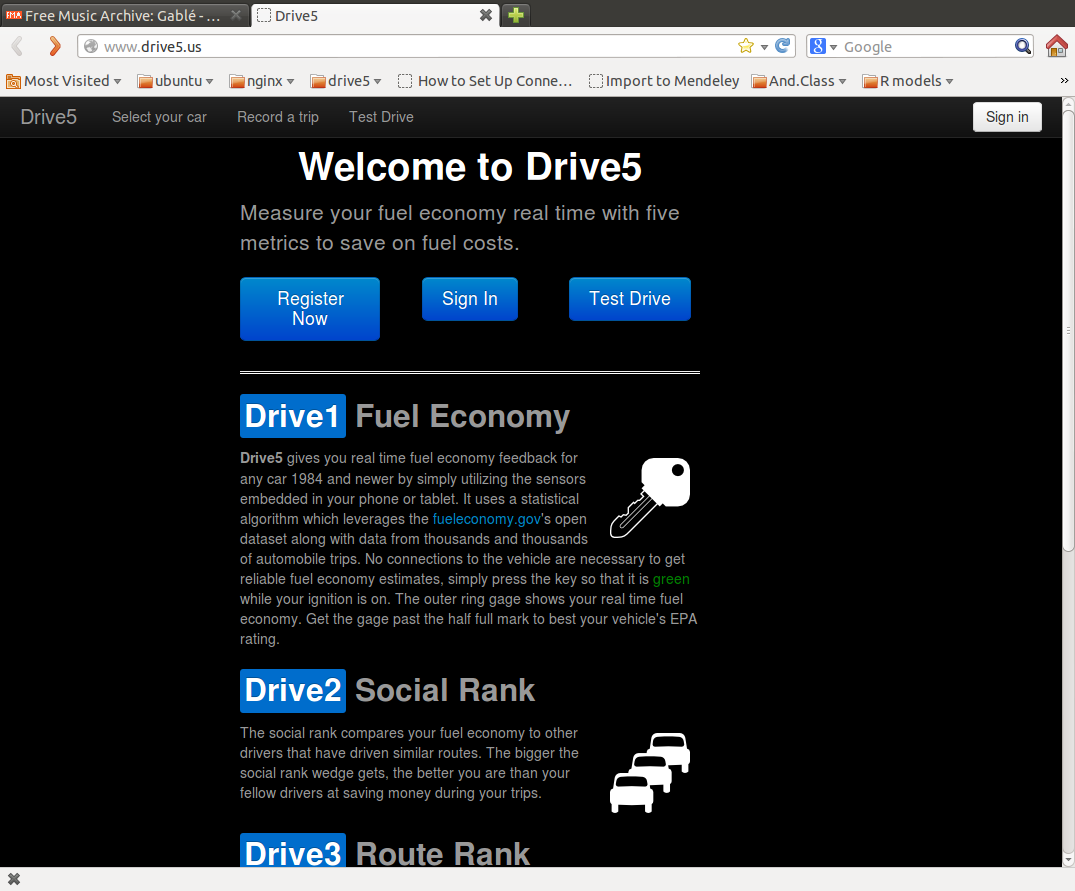The height and width of the screenshot is (891, 1075).
Task: Click the scrollbar down arrow
Action: pos(1068,859)
